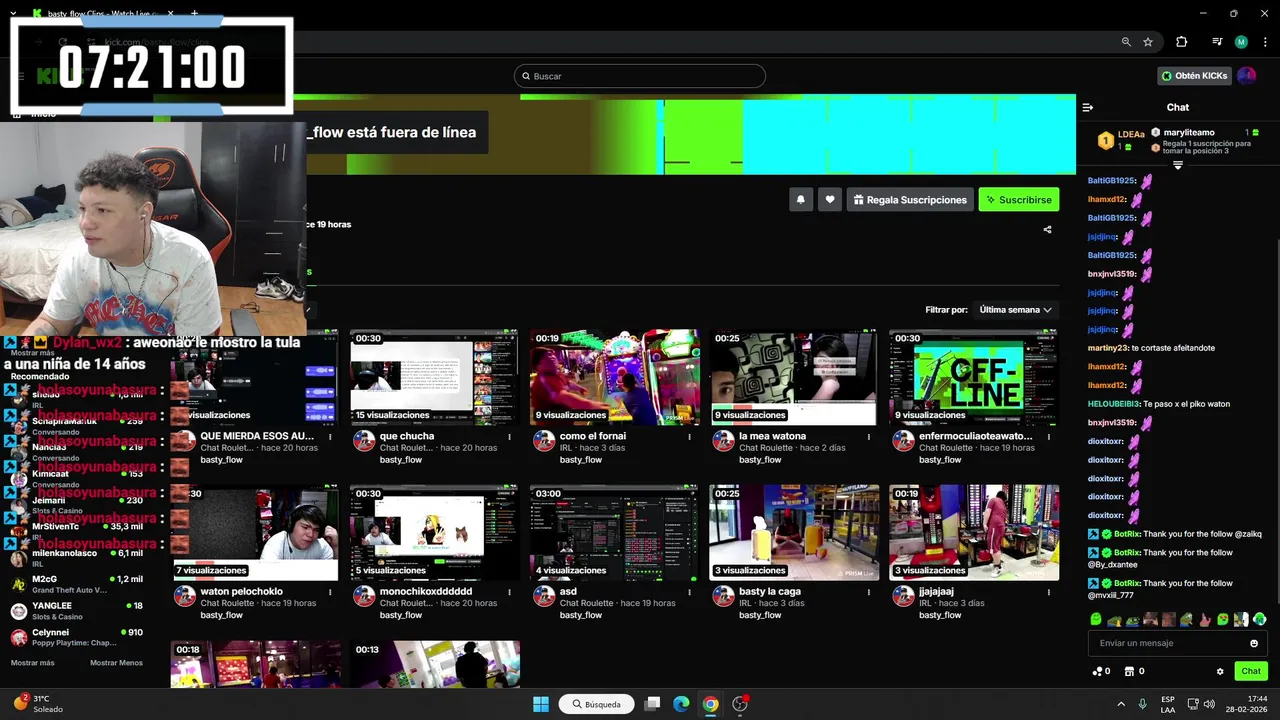Image resolution: width=1280 pixels, height=720 pixels.
Task: Open M2cG channel in sidebar
Action: click(x=78, y=584)
